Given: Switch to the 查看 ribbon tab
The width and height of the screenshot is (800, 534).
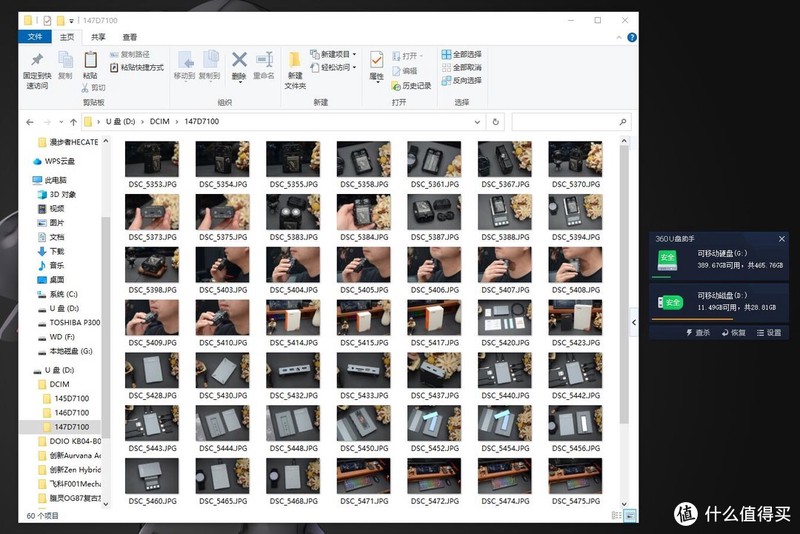Looking at the screenshot, I should (130, 37).
